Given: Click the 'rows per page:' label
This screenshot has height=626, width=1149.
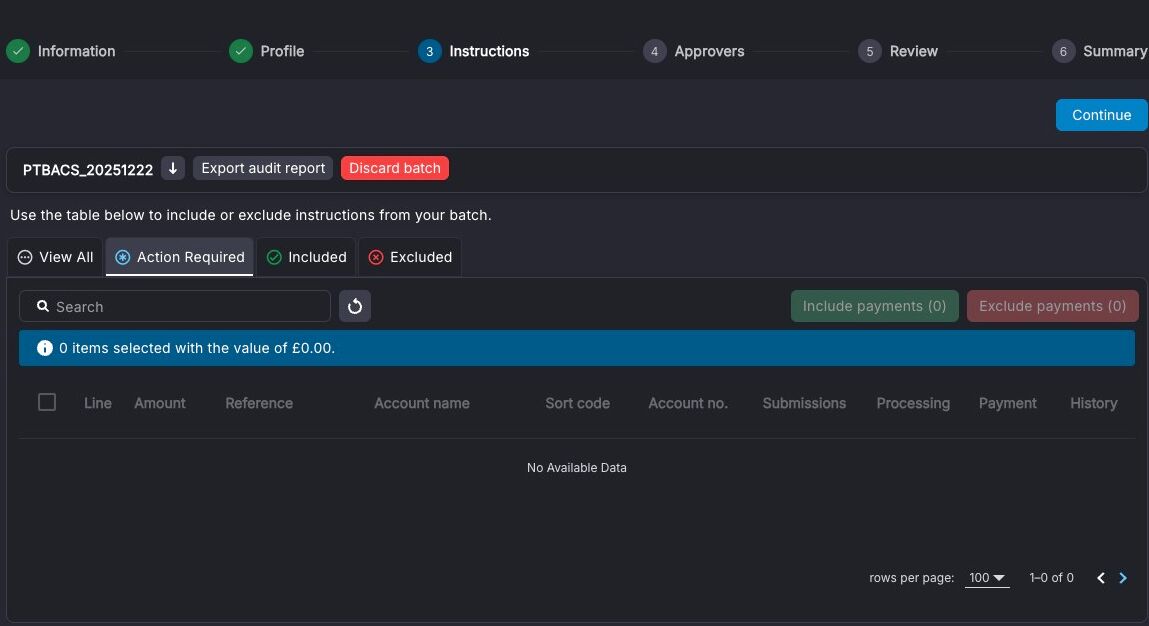Looking at the screenshot, I should (912, 578).
